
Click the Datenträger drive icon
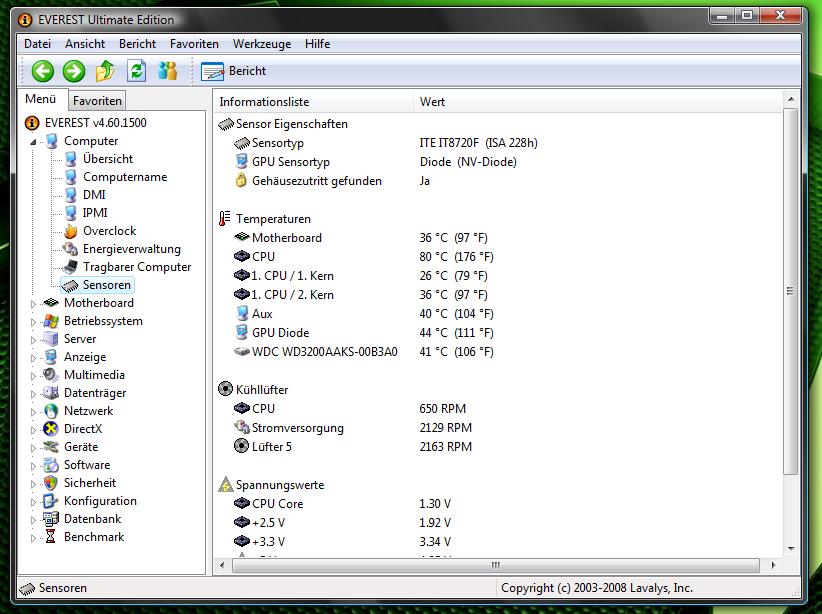[51, 393]
